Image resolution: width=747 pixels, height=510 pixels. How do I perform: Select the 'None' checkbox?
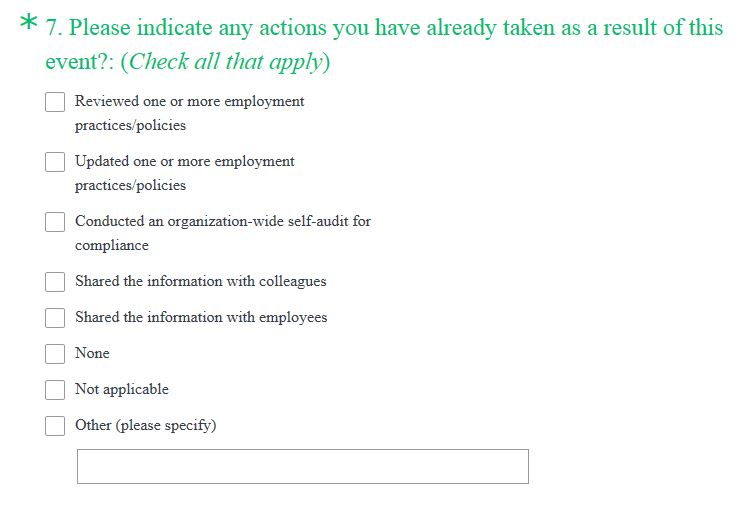click(55, 354)
